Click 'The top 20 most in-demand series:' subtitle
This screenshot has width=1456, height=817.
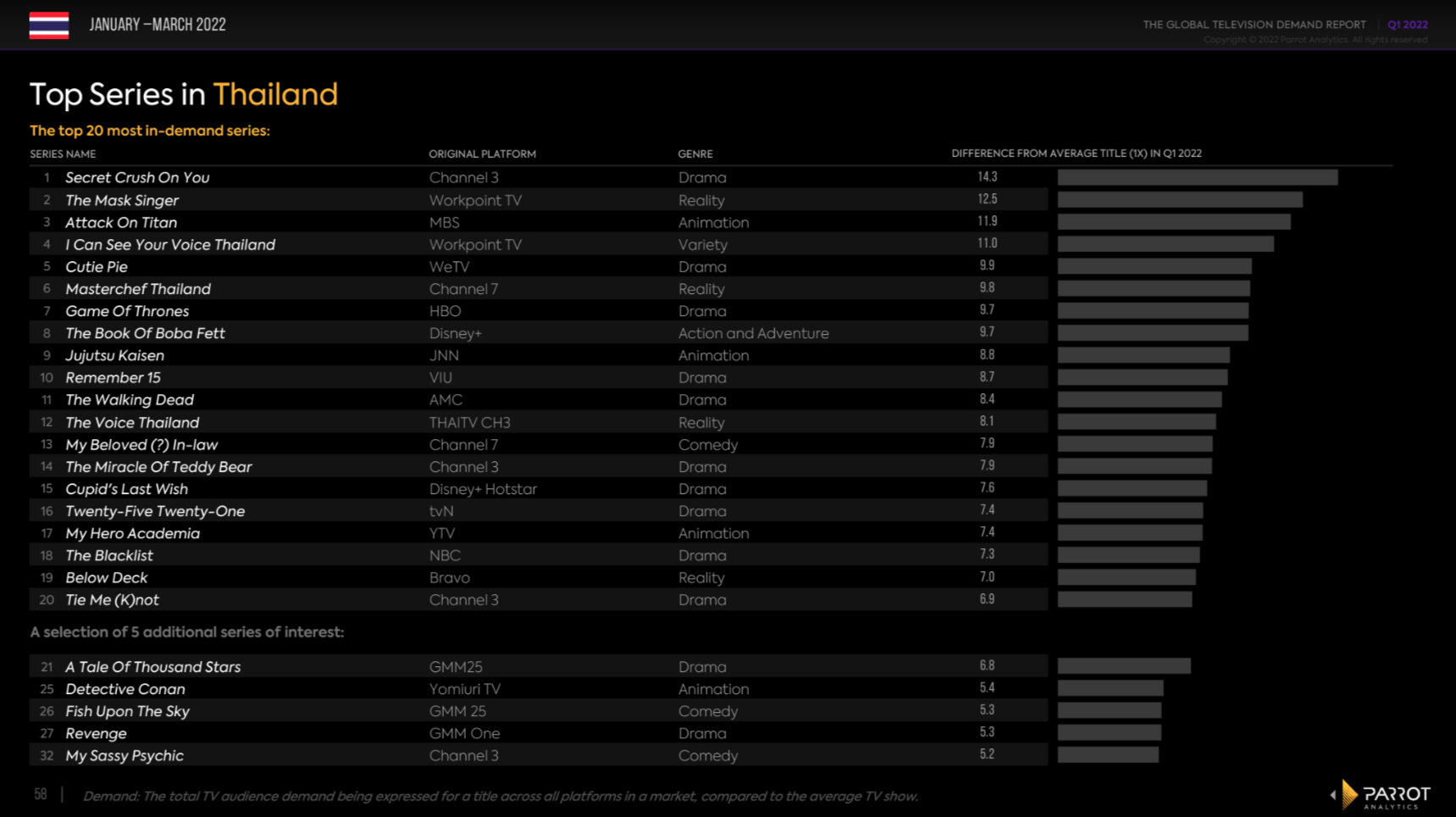coord(150,131)
